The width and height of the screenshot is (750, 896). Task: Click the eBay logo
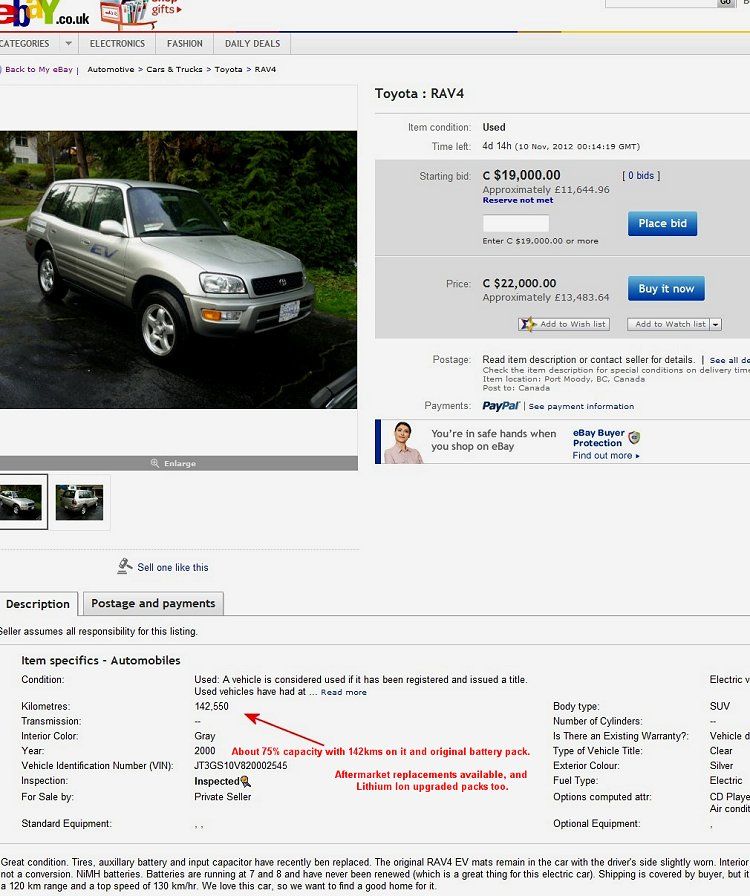45,13
